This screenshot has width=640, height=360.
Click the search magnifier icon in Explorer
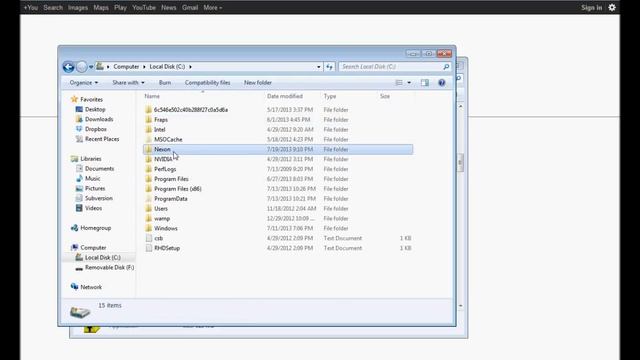pyautogui.click(x=446, y=67)
